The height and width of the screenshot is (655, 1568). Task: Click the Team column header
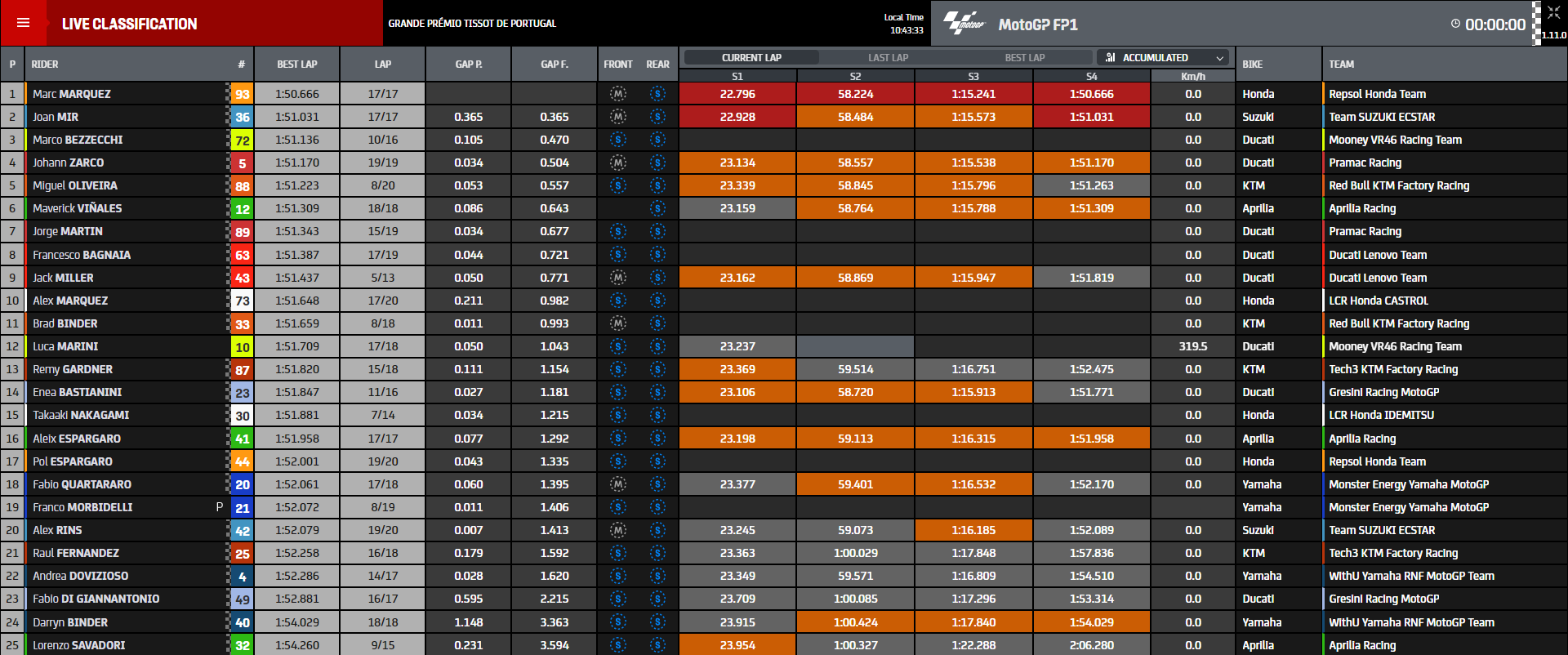1341,64
